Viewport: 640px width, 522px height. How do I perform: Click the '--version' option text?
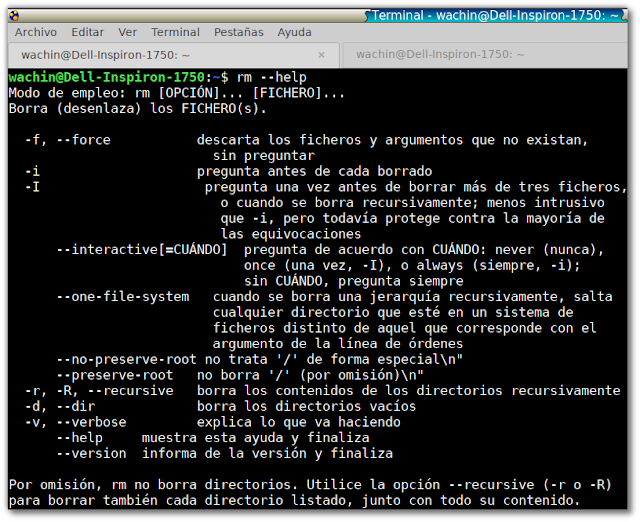pyautogui.click(x=91, y=453)
